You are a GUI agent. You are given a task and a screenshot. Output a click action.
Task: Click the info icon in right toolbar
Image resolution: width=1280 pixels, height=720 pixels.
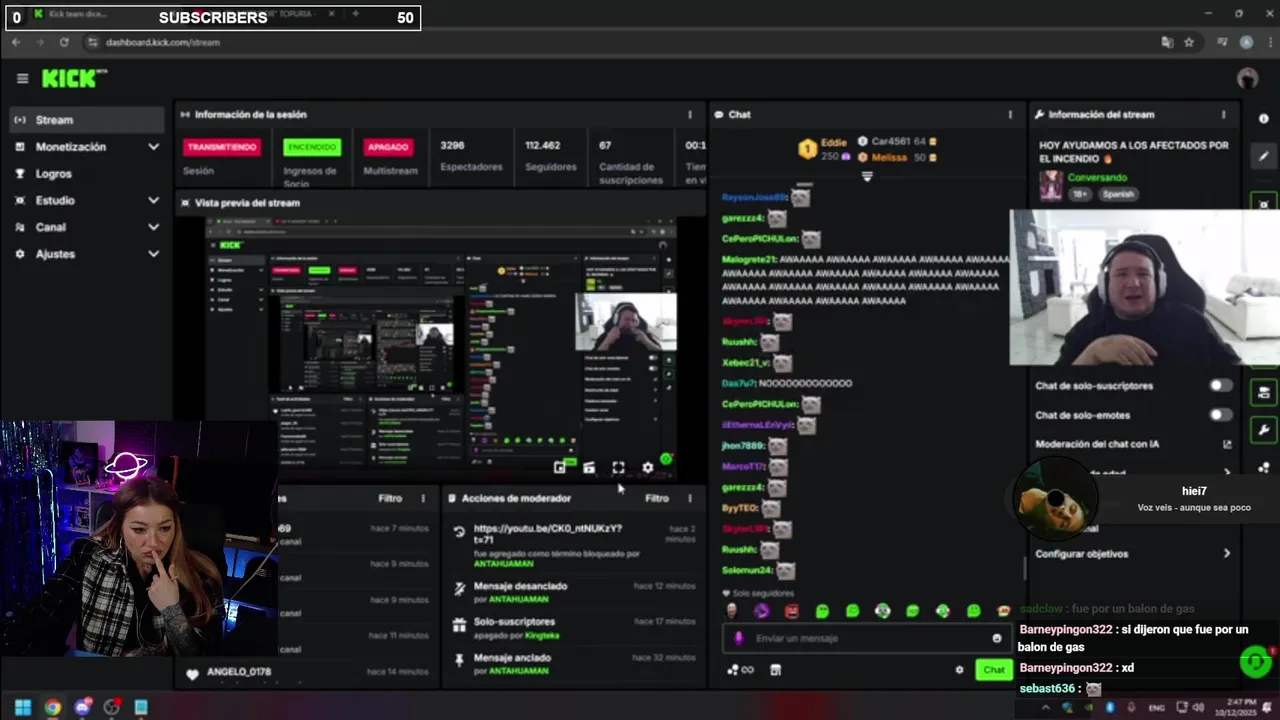coord(1264,119)
